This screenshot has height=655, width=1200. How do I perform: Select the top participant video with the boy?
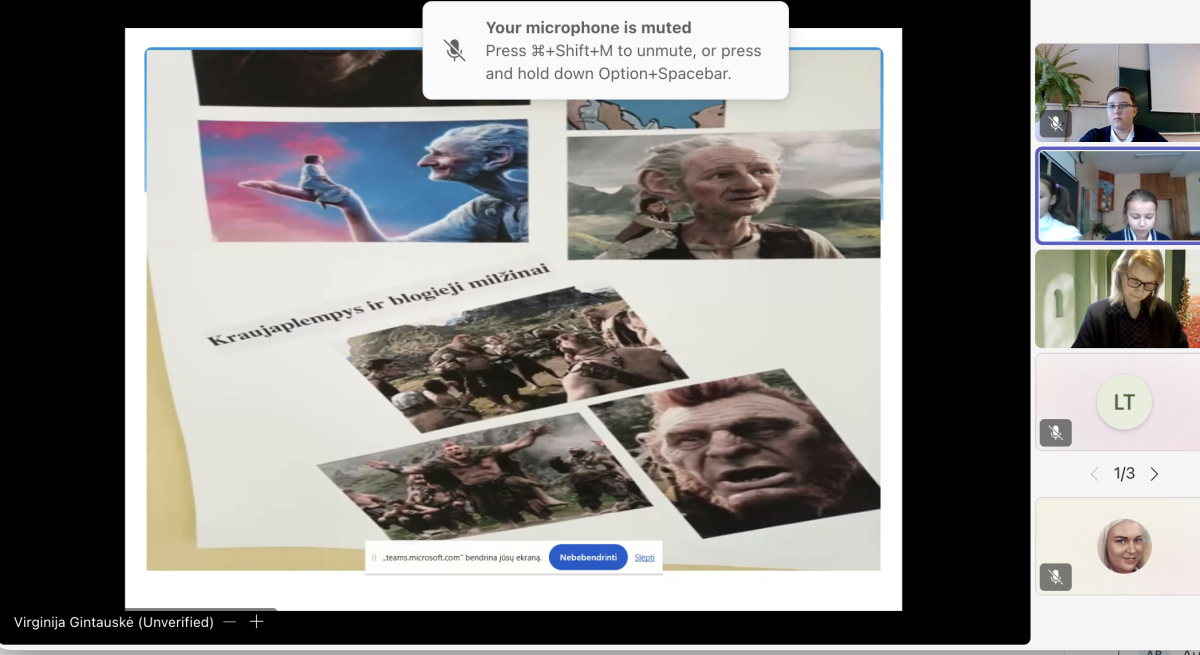point(1117,92)
